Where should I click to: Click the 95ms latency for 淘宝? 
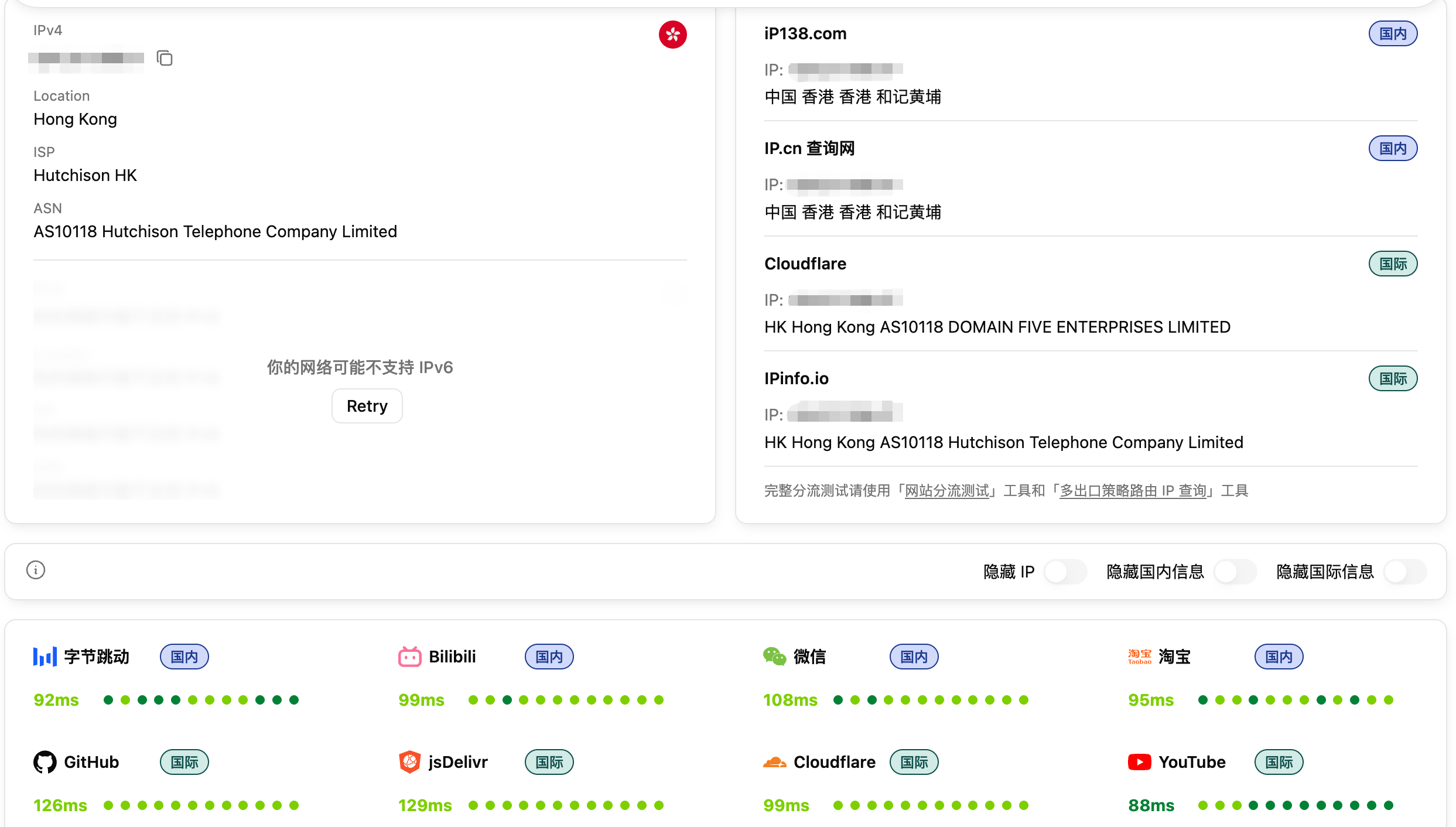(x=1151, y=700)
